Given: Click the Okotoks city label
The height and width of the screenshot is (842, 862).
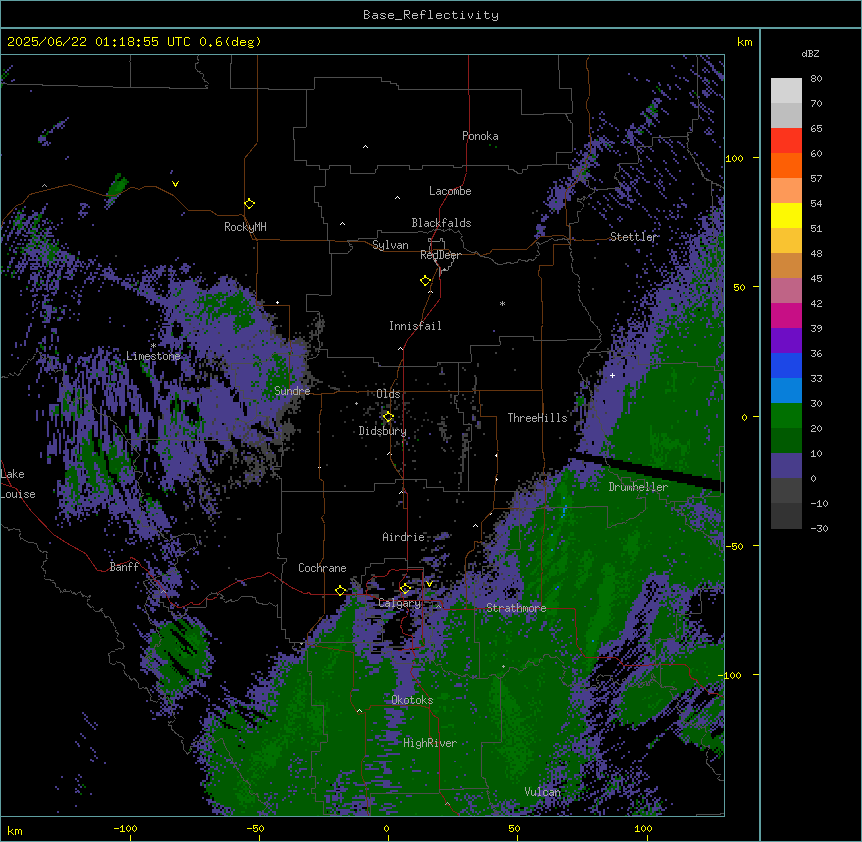Looking at the screenshot, I should pos(412,700).
